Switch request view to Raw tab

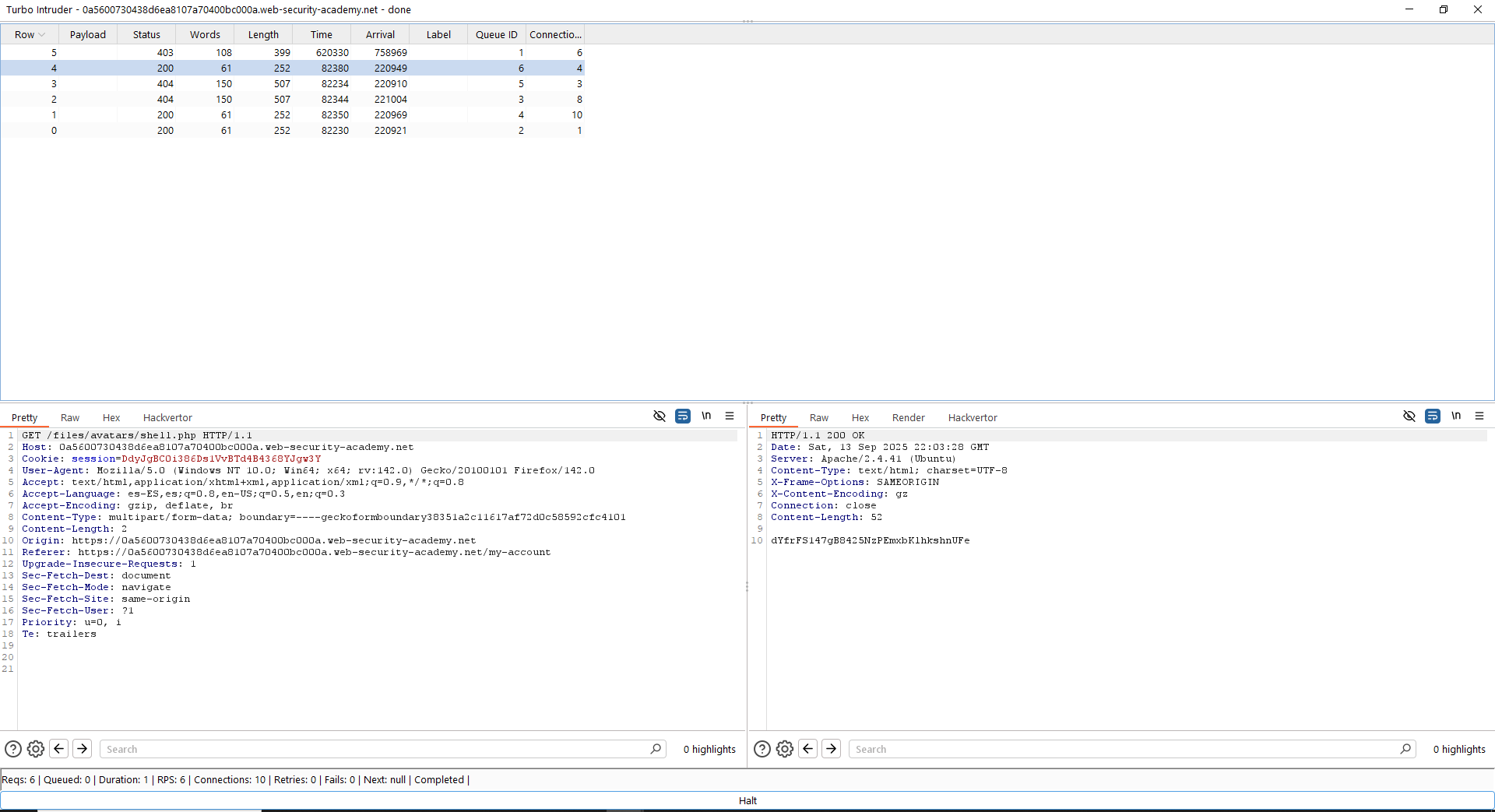[70, 418]
